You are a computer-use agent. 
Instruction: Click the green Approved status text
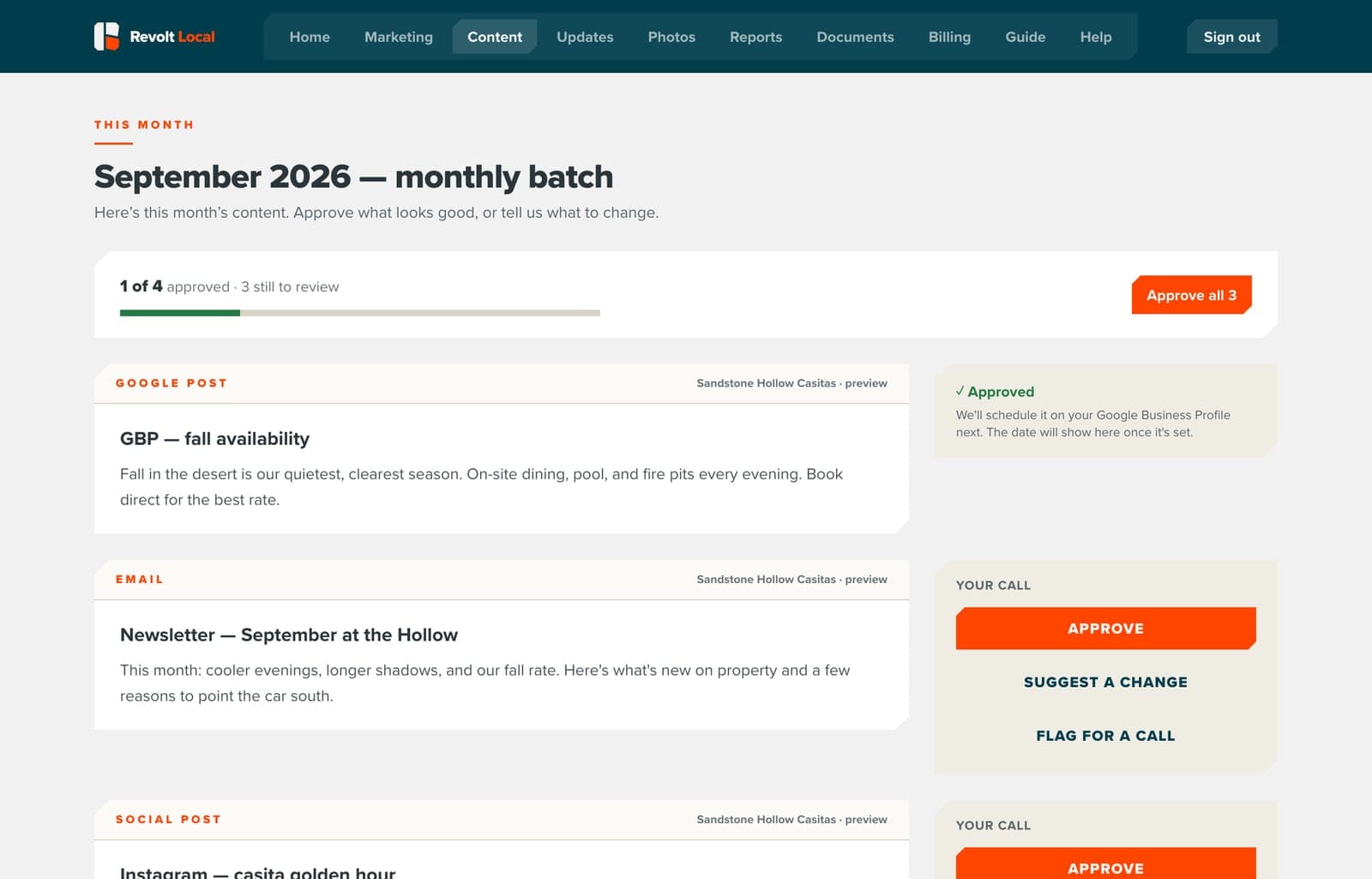point(995,392)
